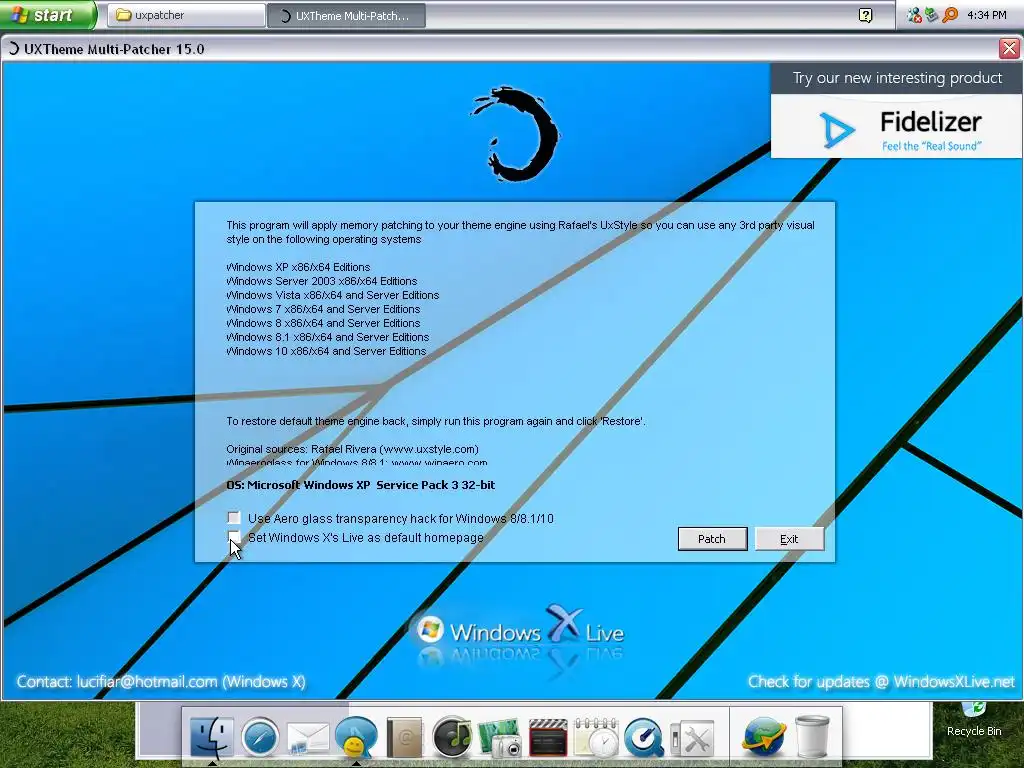Click the Windows Vista x86/x64 editions line

pos(332,295)
